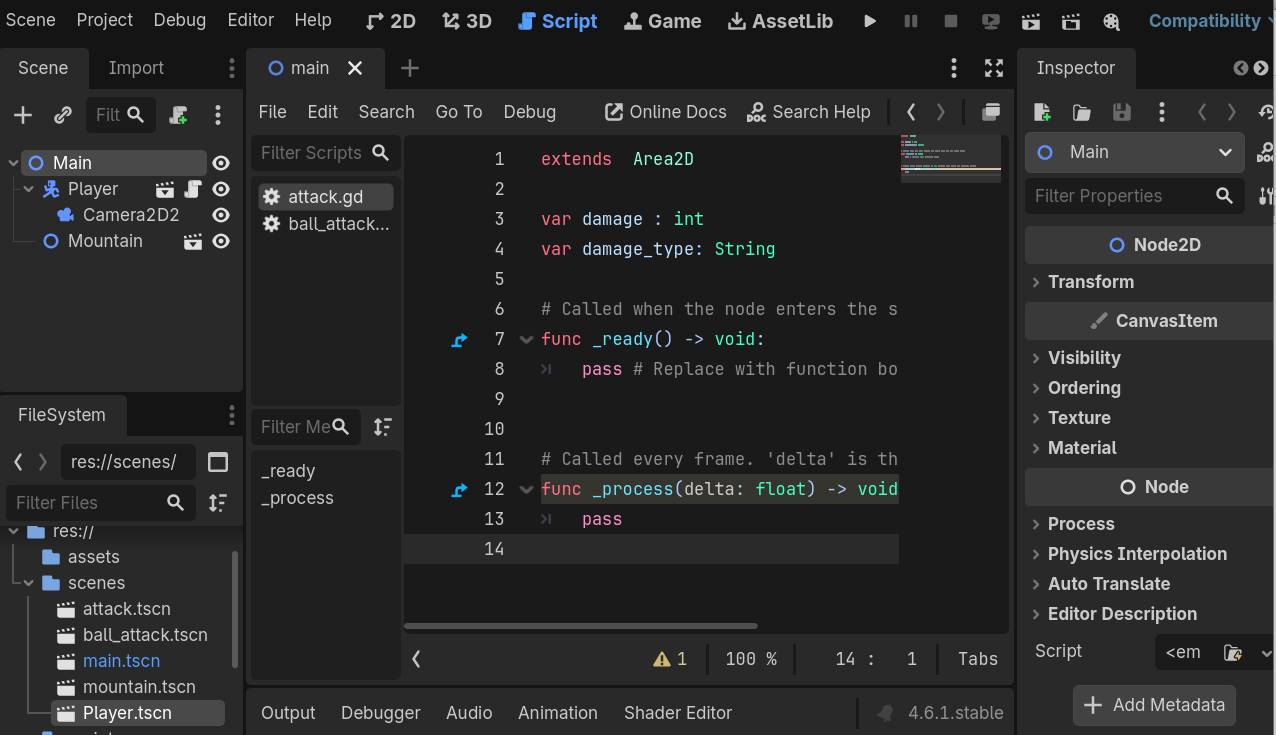Click the Instantiate Child Scene link icon
This screenshot has width=1276, height=735.
click(63, 115)
